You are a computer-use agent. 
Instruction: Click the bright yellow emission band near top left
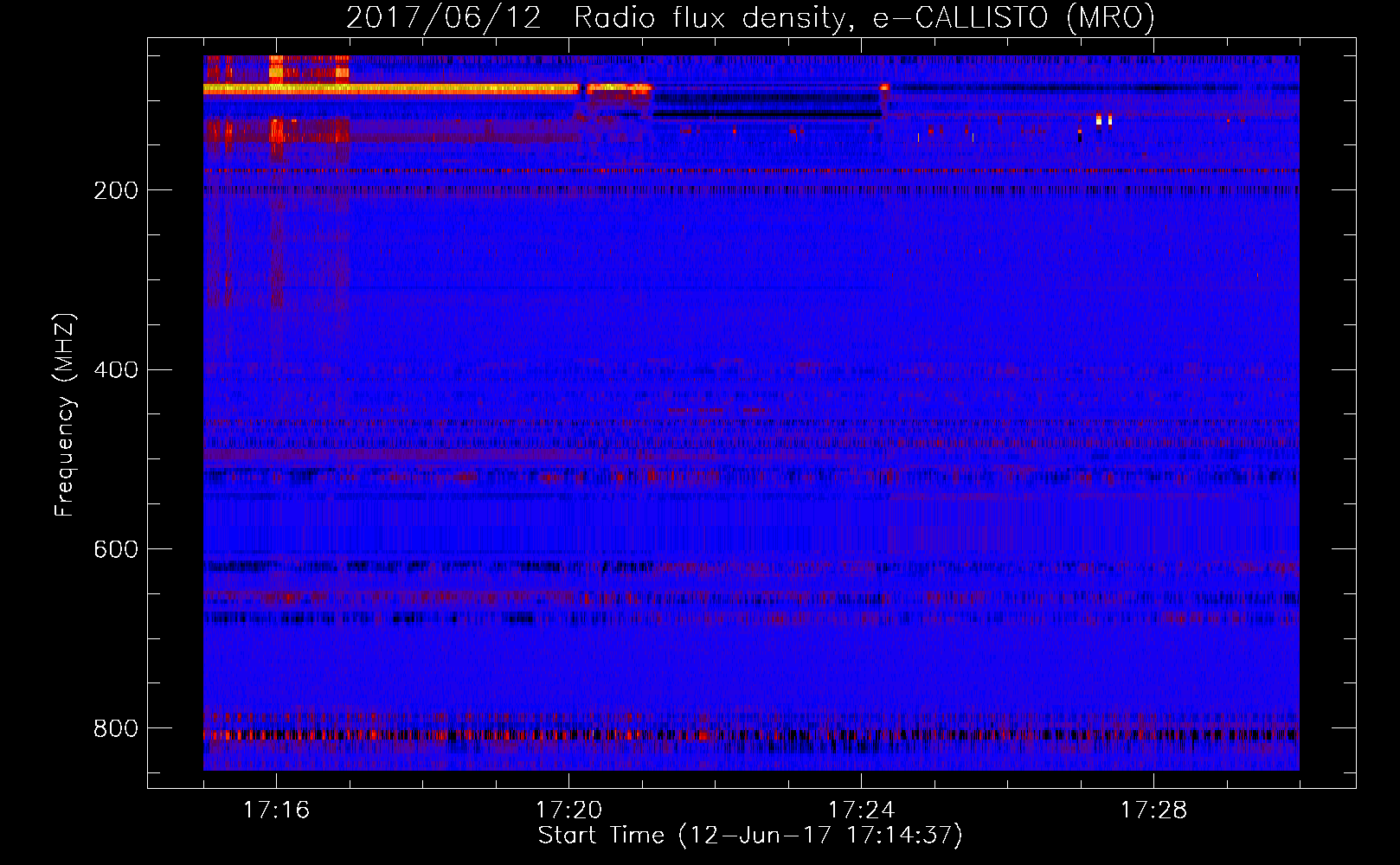391,88
